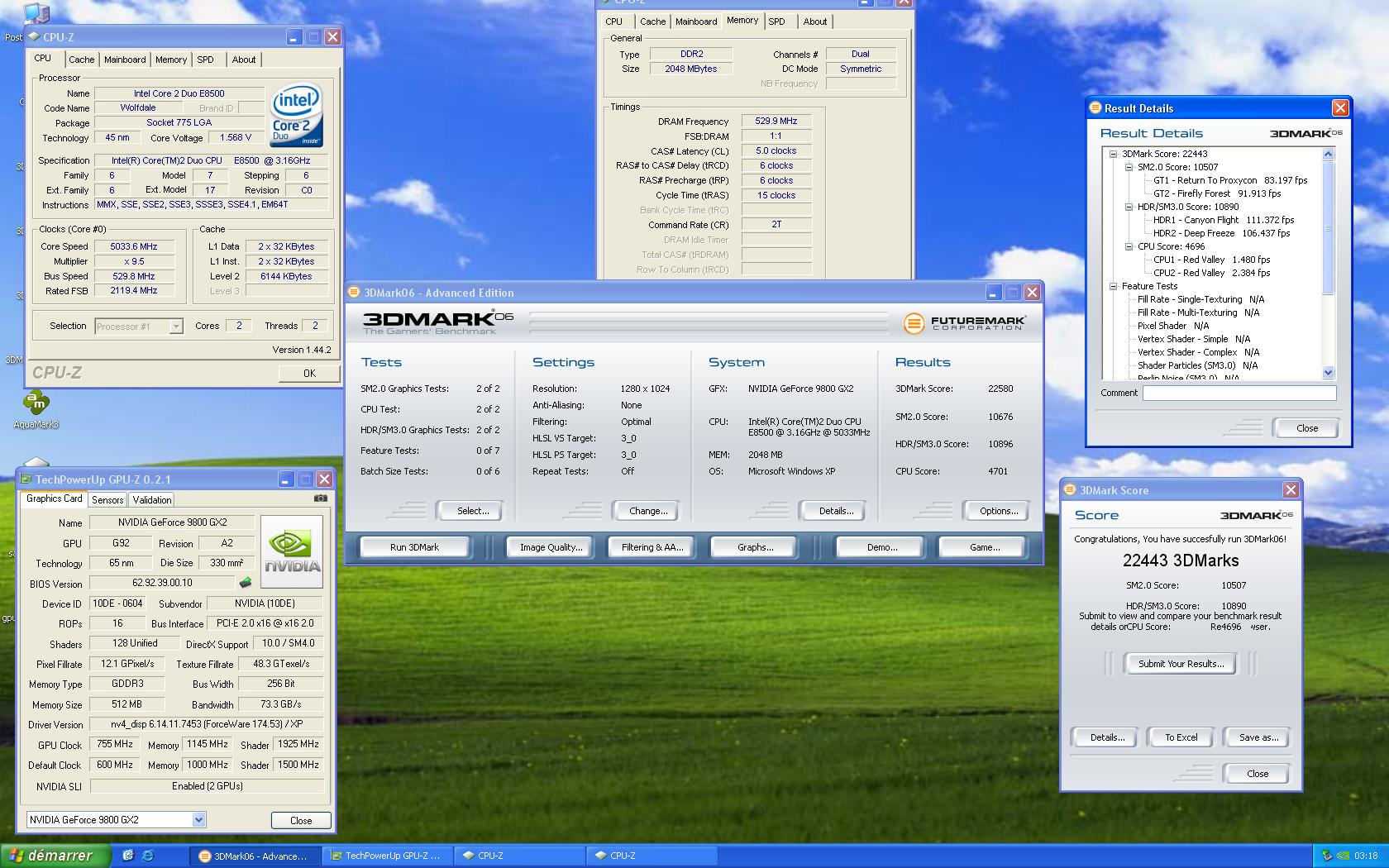
Task: Click the Result Details scrollbar down arrow
Action: click(1329, 373)
